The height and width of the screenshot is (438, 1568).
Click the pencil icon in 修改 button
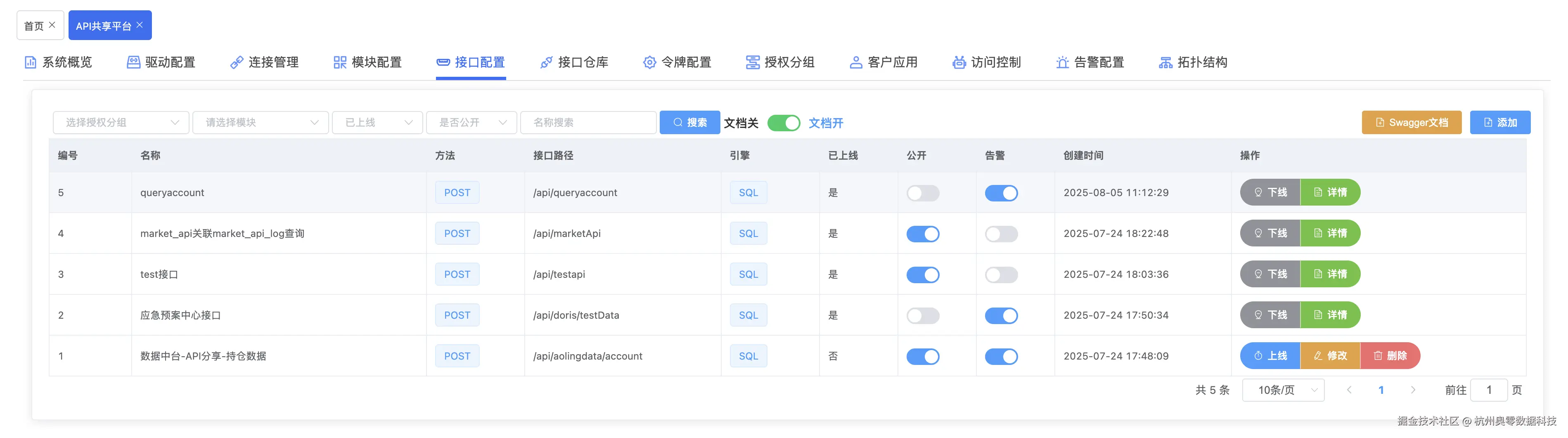coord(1318,356)
